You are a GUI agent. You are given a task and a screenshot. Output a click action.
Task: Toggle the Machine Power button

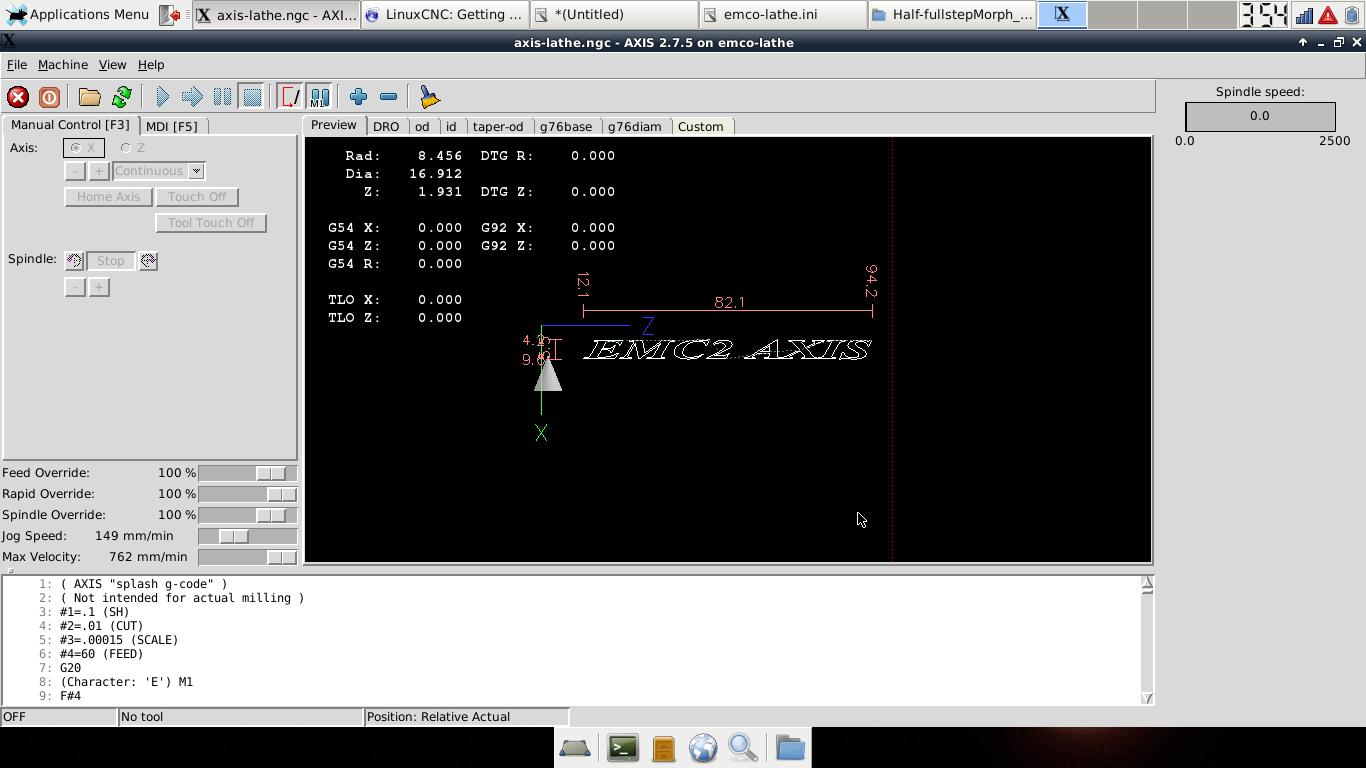(49, 97)
